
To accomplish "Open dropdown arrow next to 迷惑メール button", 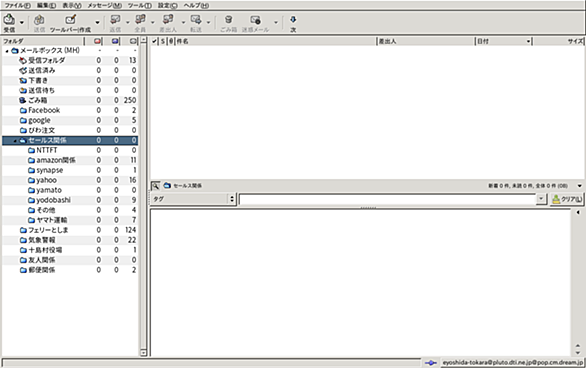I will click(276, 22).
